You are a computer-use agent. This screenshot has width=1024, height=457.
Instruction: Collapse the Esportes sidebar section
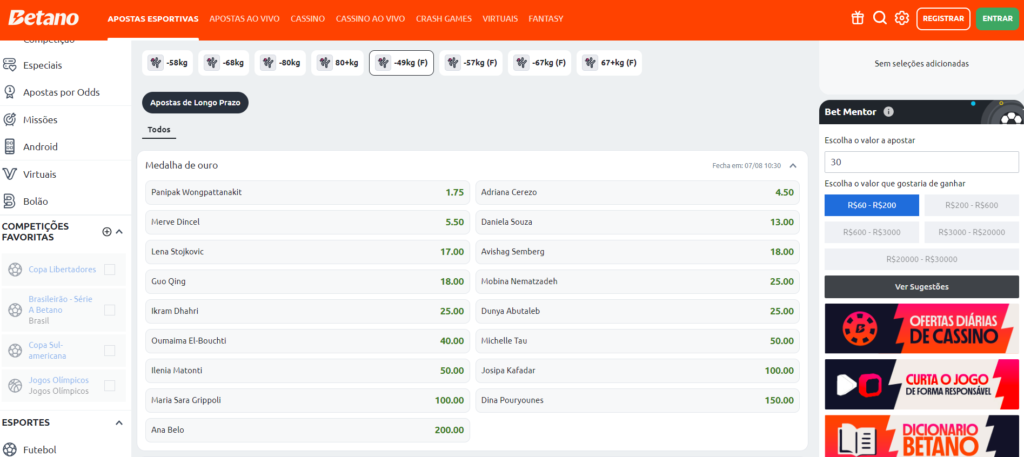[x=120, y=422]
